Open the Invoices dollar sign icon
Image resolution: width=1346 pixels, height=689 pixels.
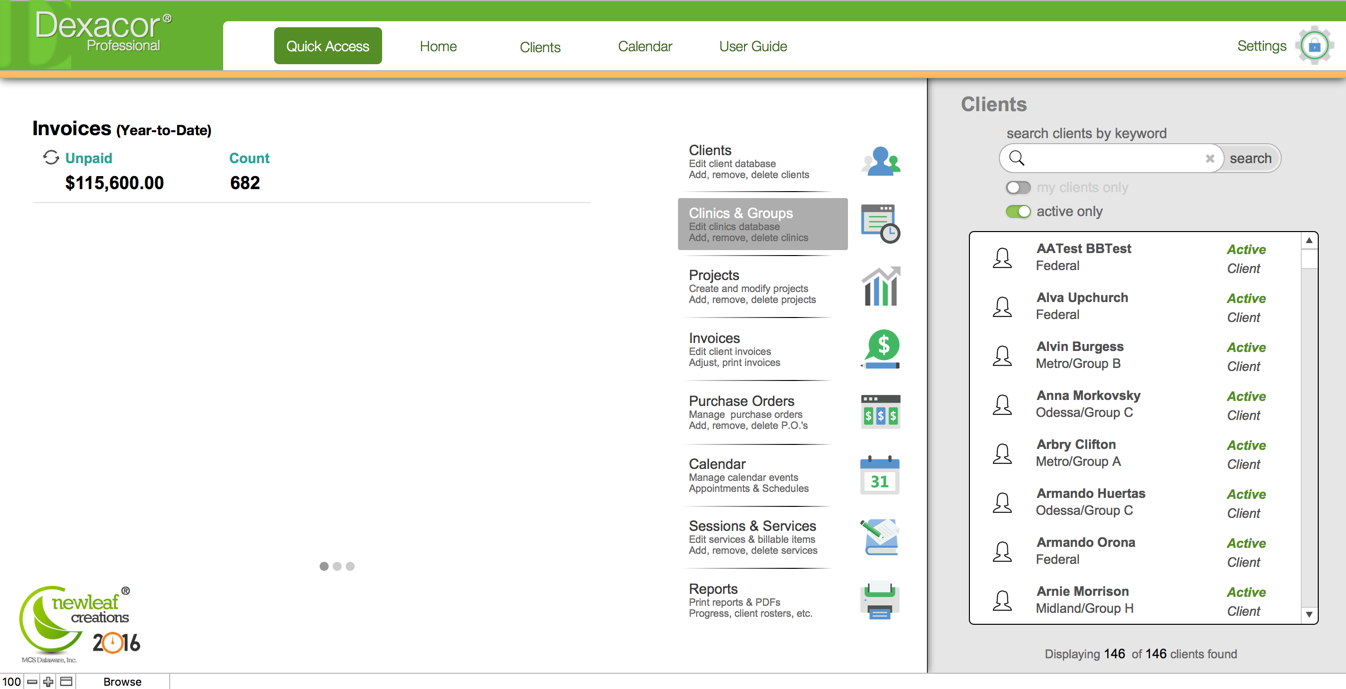pos(881,349)
